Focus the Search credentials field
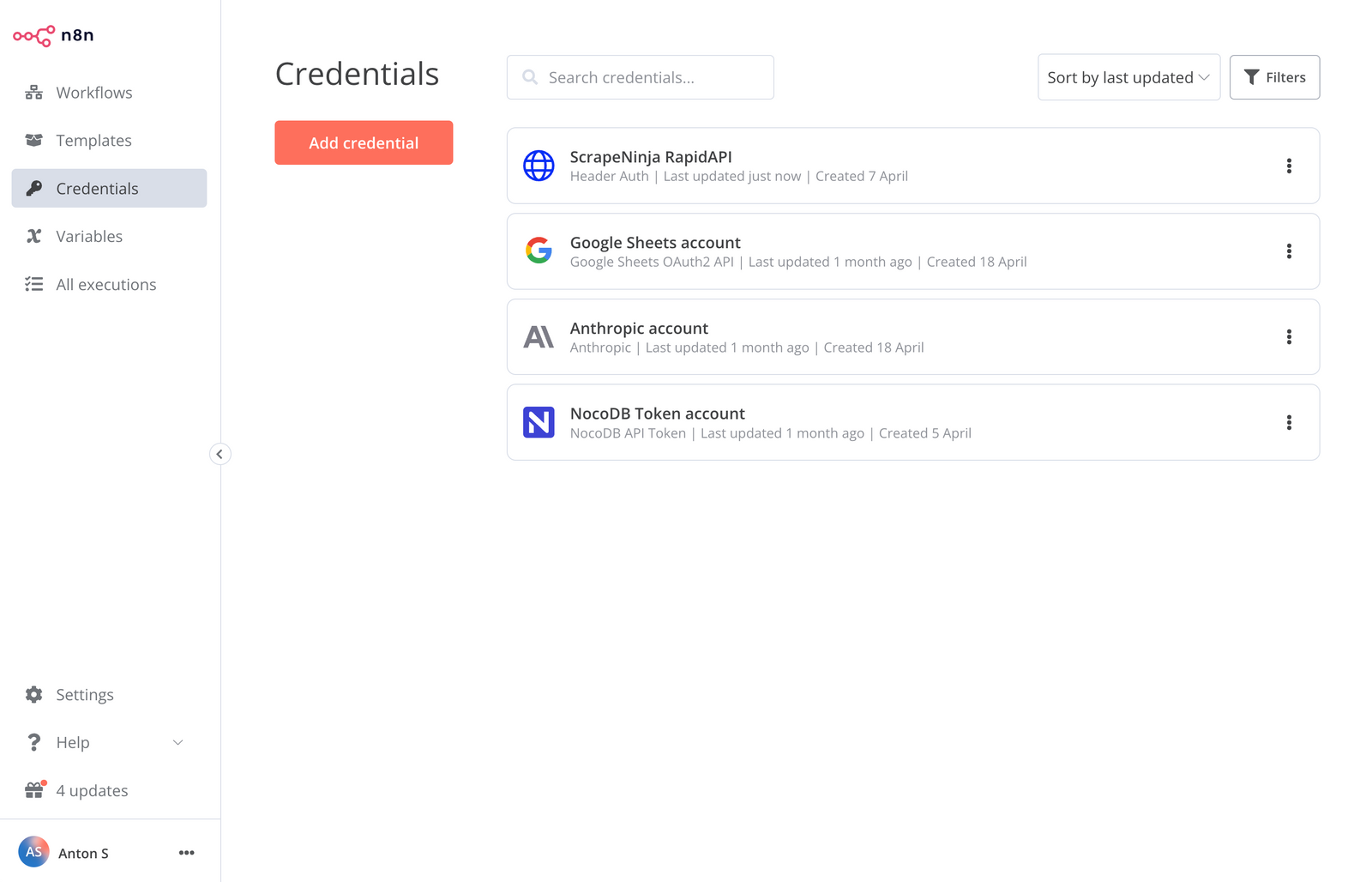1372x882 pixels. [652, 78]
